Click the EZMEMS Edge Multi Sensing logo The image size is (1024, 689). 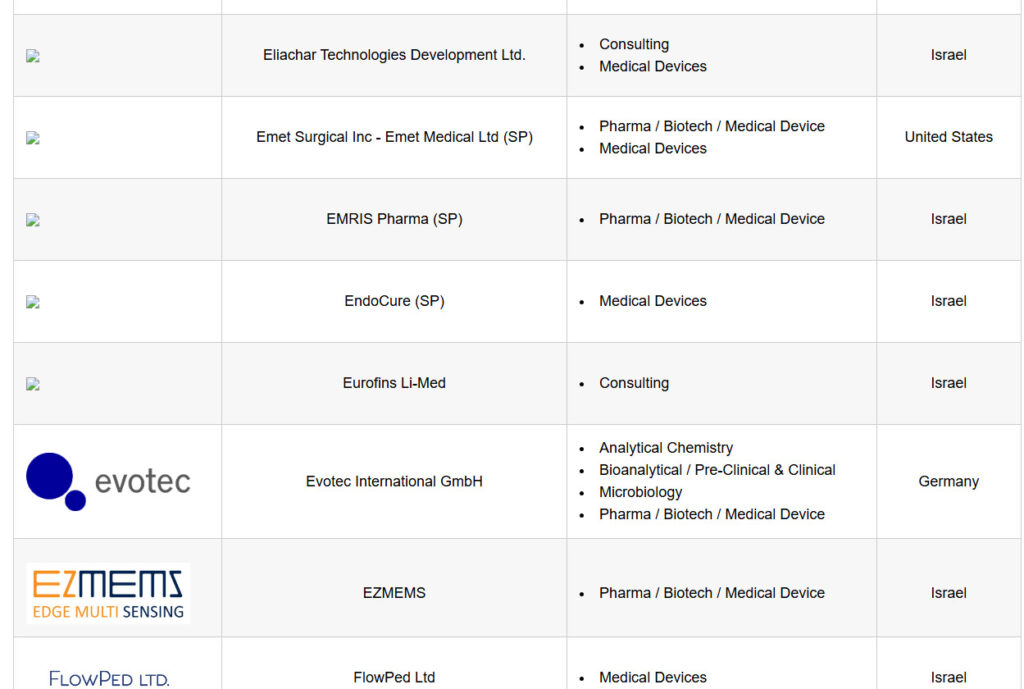tap(108, 593)
